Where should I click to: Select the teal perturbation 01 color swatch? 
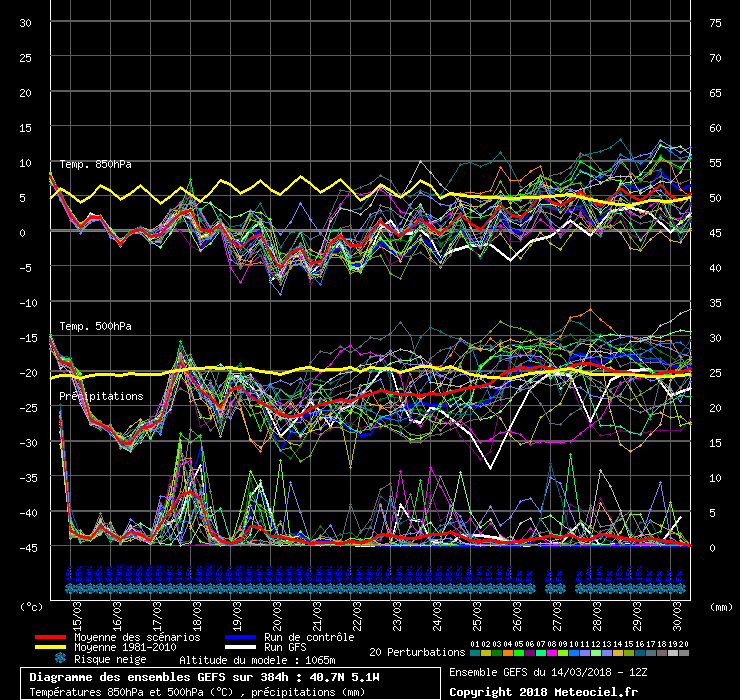click(475, 653)
